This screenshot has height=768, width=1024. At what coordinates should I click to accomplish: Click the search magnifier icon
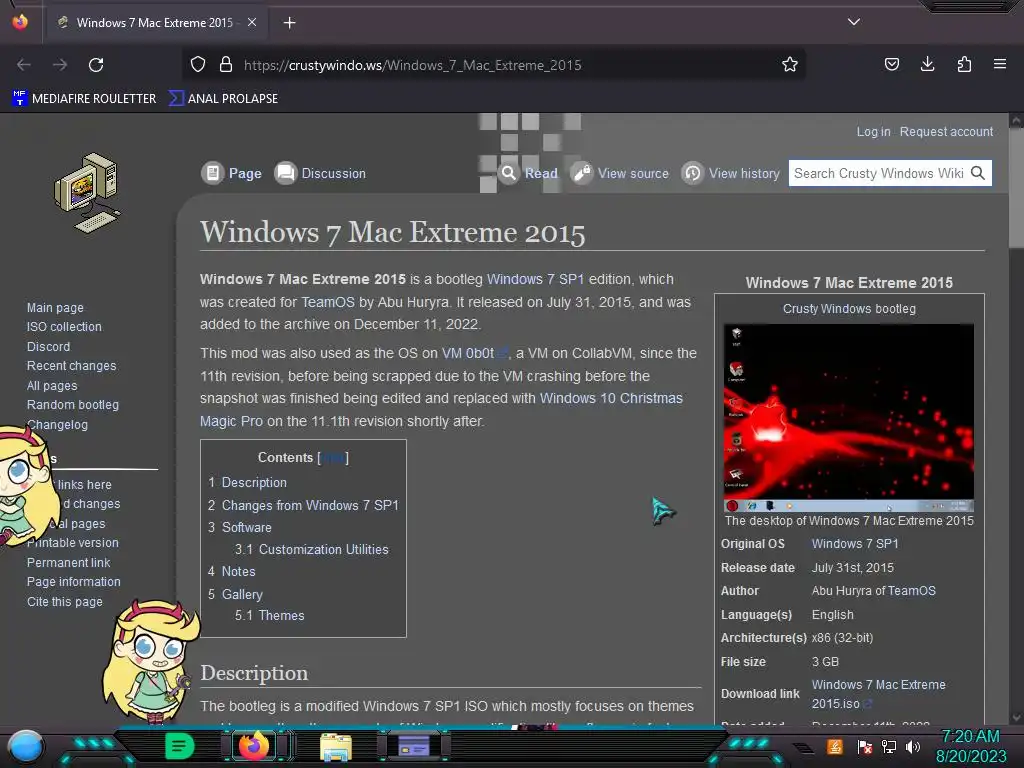(x=978, y=173)
